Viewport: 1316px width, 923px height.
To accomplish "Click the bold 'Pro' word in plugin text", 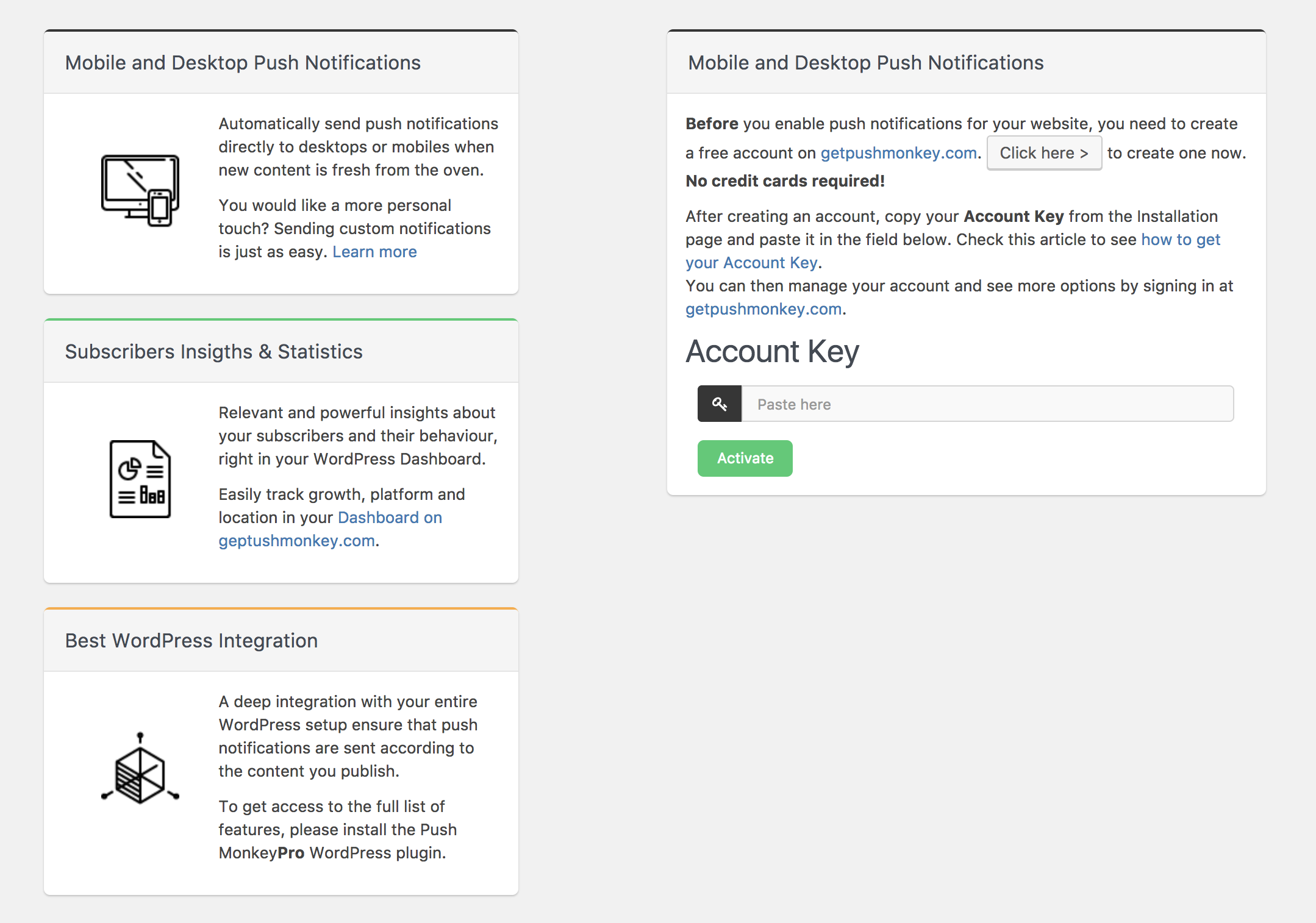I will click(291, 853).
